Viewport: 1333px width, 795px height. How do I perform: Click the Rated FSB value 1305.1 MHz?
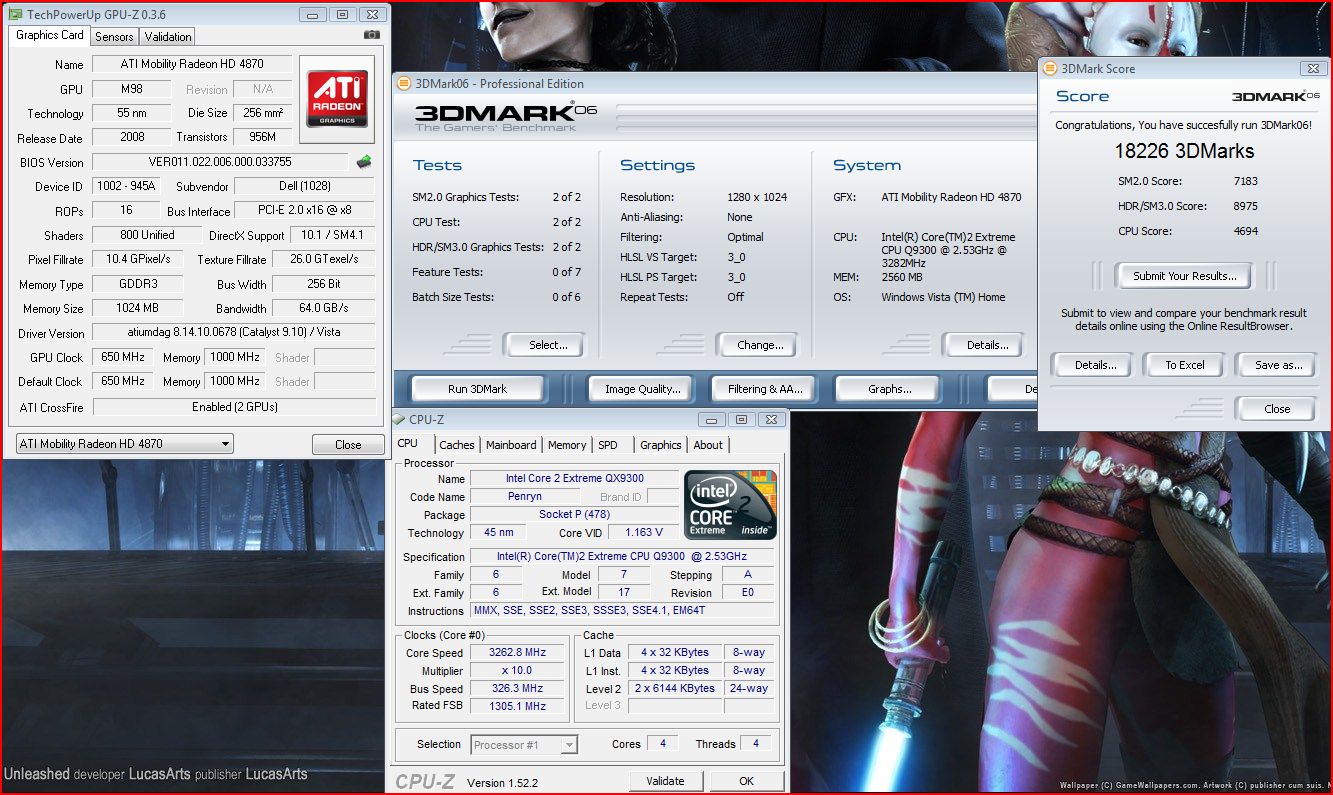tap(515, 706)
